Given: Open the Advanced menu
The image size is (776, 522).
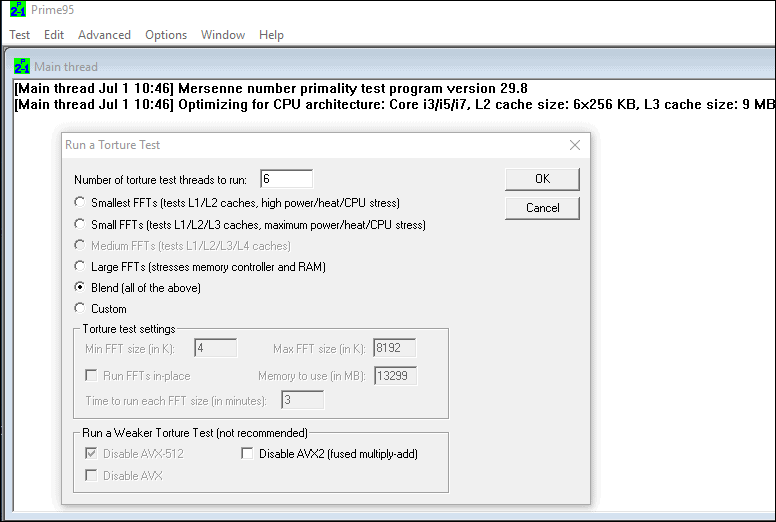Looking at the screenshot, I should [104, 35].
